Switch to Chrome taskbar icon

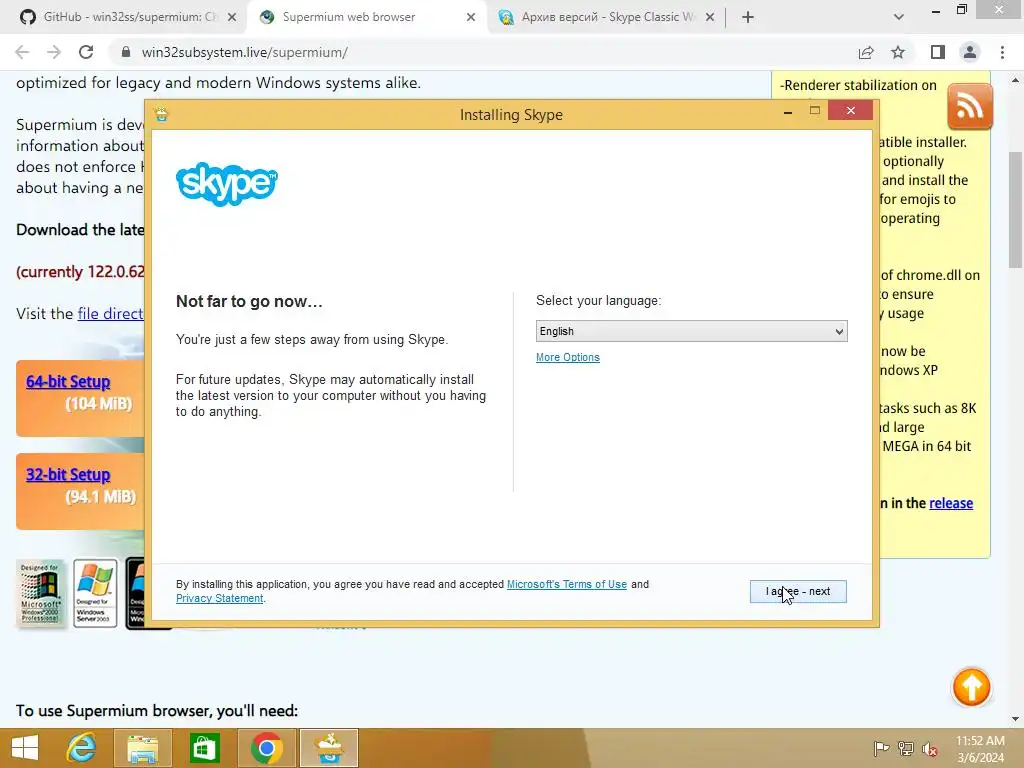[266, 748]
